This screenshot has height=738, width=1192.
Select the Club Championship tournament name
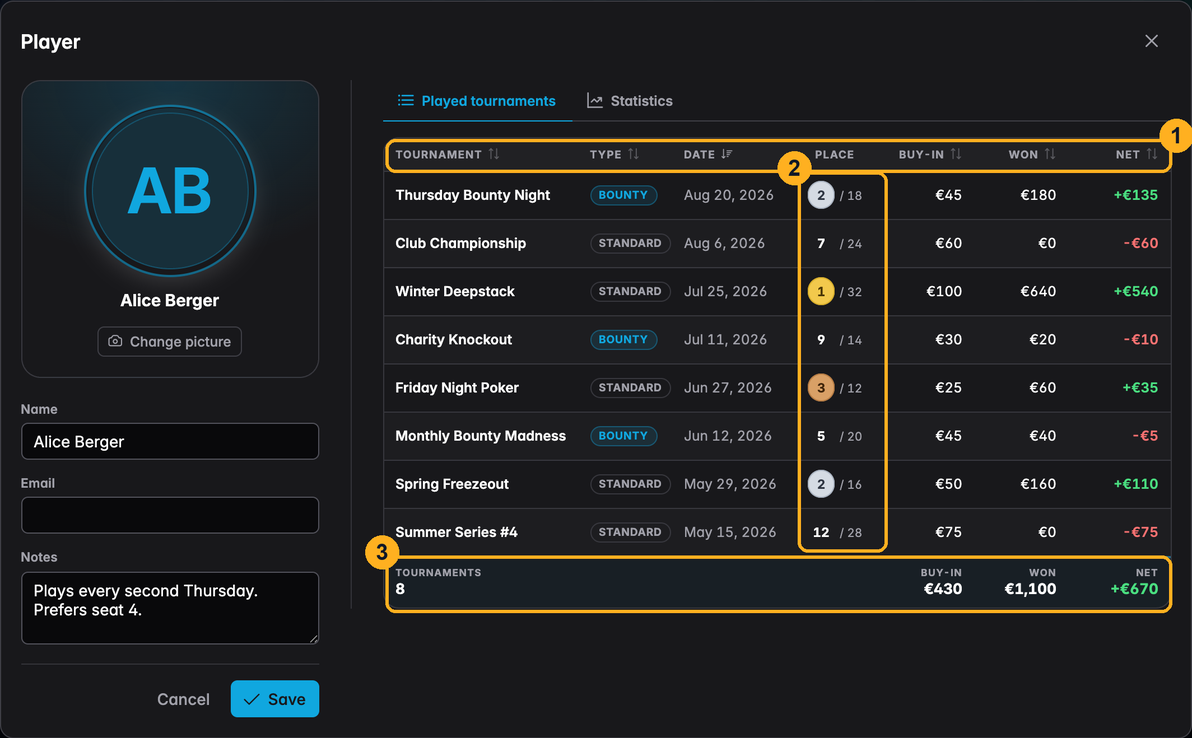click(x=461, y=243)
